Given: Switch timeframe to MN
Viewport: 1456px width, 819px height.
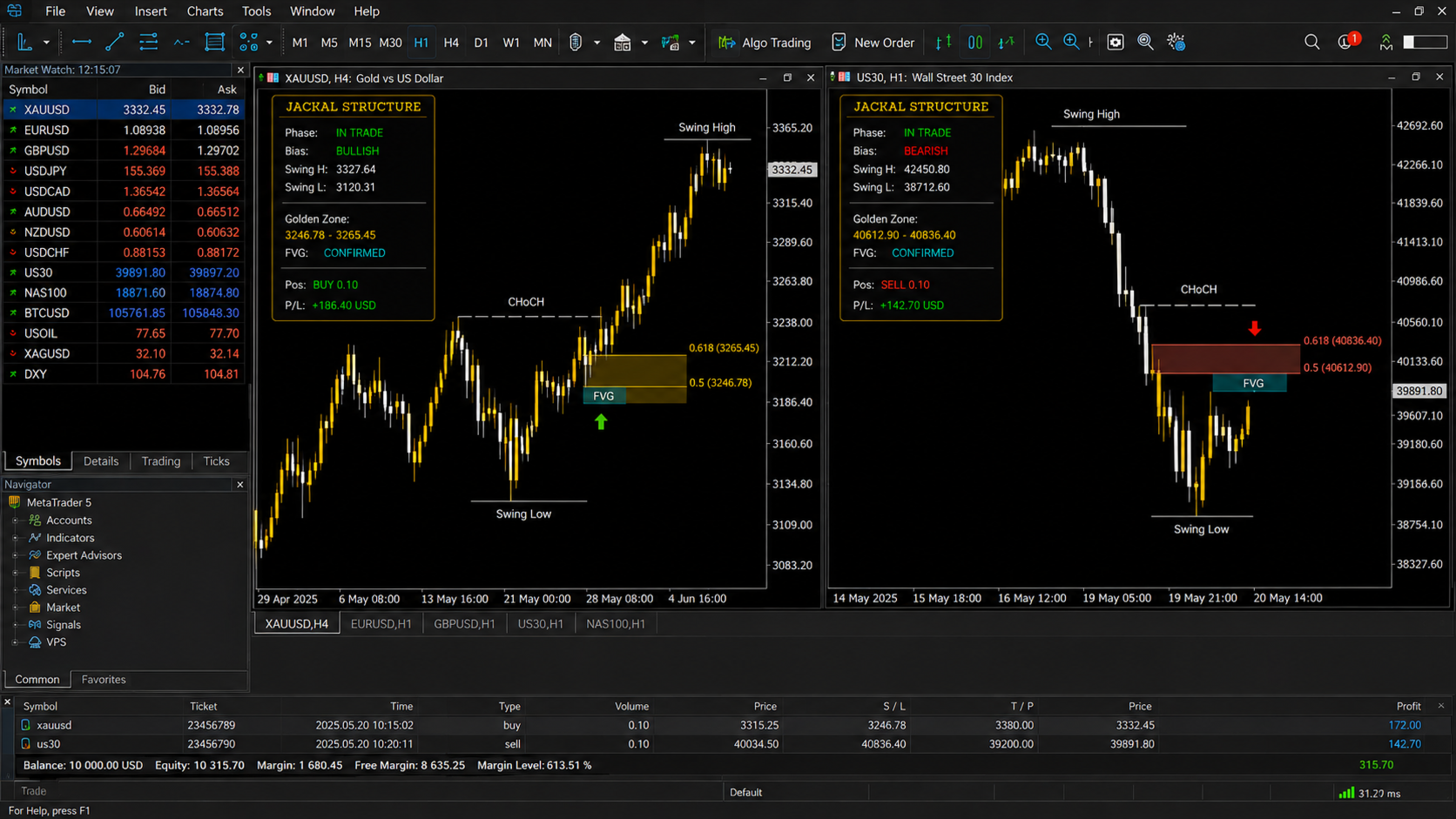Looking at the screenshot, I should click(x=543, y=42).
